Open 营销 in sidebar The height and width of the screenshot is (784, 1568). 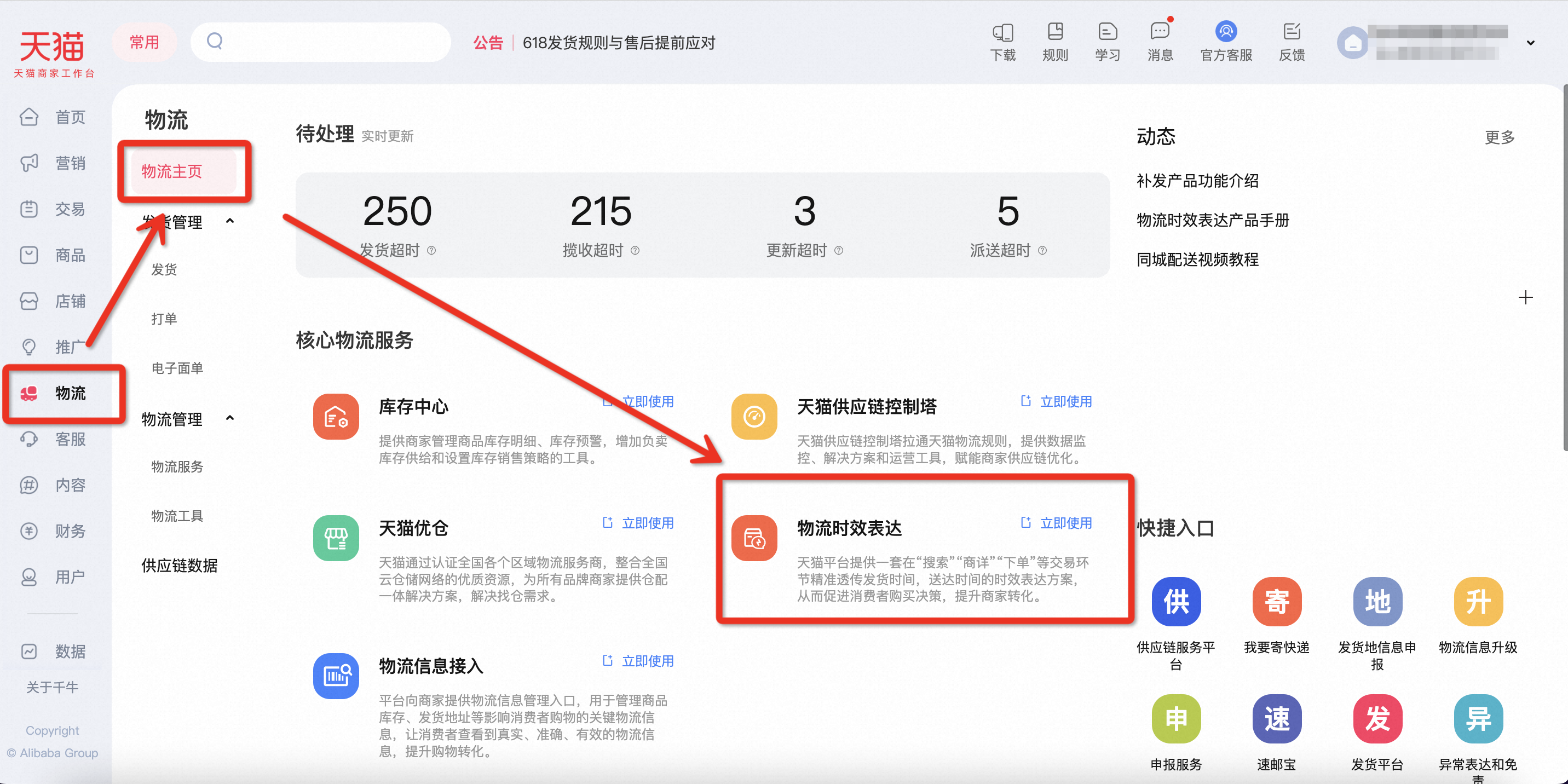click(54, 163)
